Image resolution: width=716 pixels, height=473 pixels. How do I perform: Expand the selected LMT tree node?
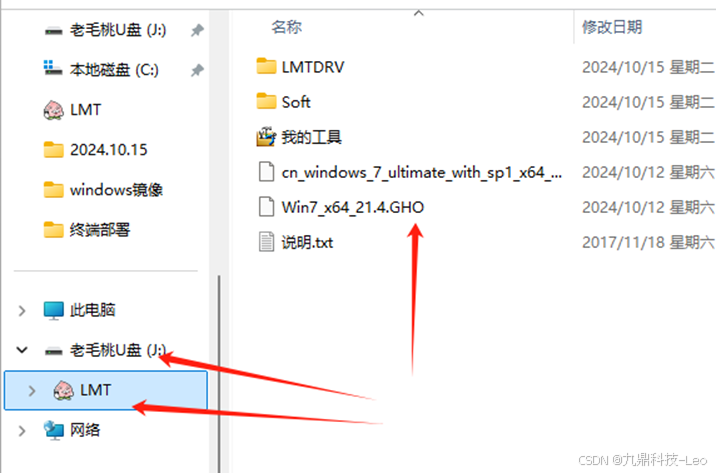click(32, 390)
